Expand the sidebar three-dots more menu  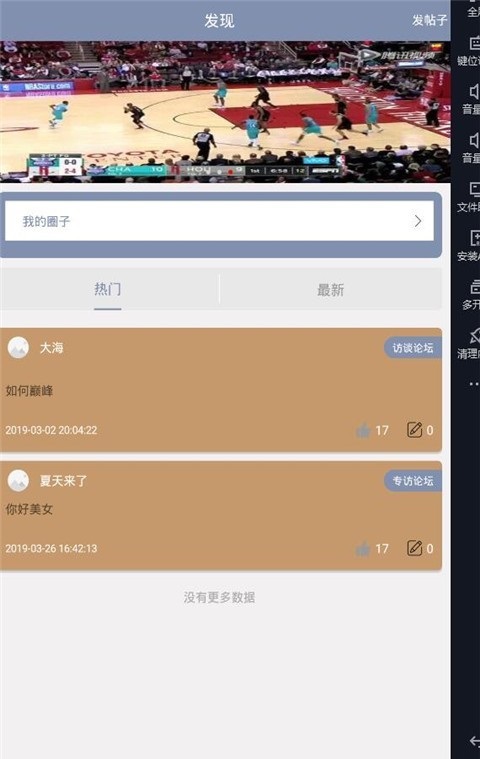[474, 384]
